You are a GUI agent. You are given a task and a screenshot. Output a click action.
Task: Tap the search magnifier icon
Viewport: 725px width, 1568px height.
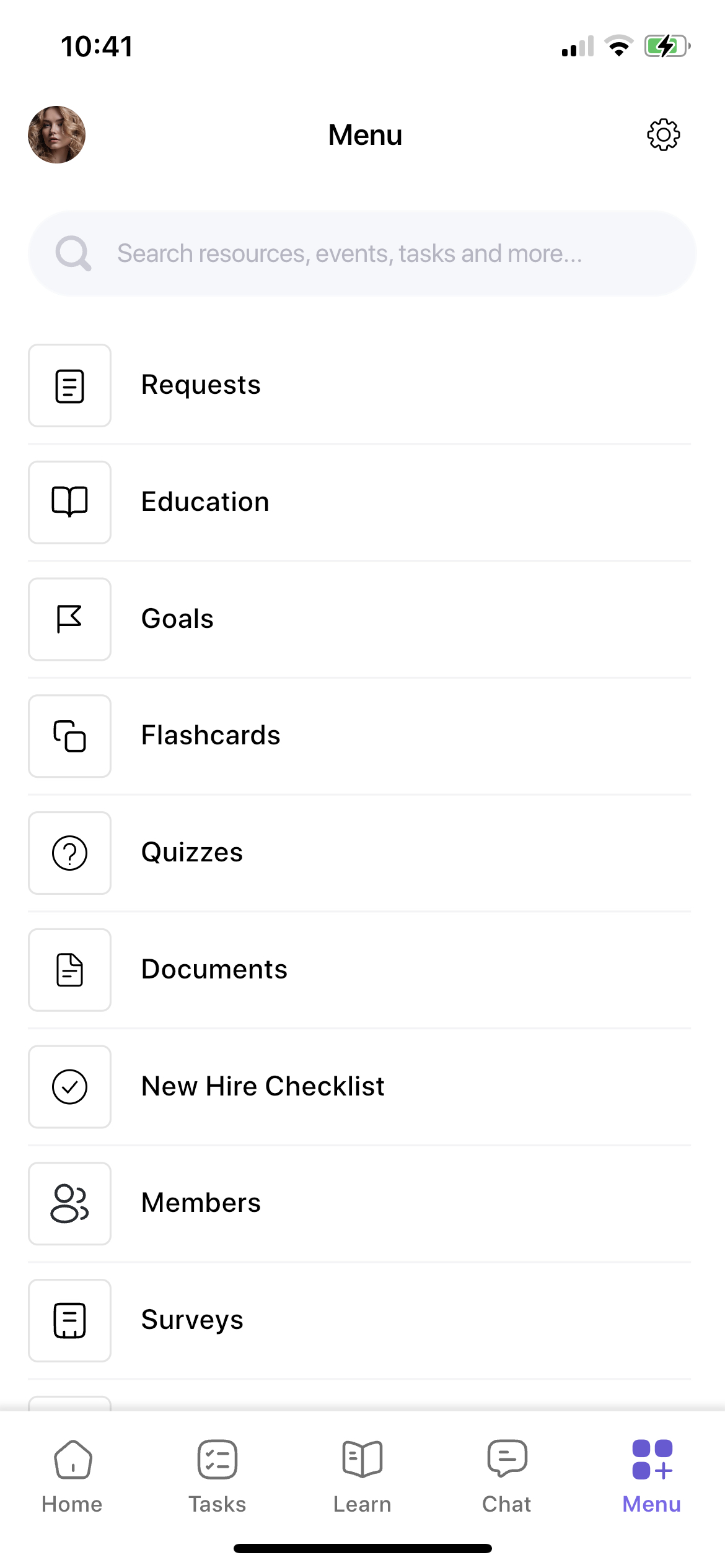[x=73, y=253]
